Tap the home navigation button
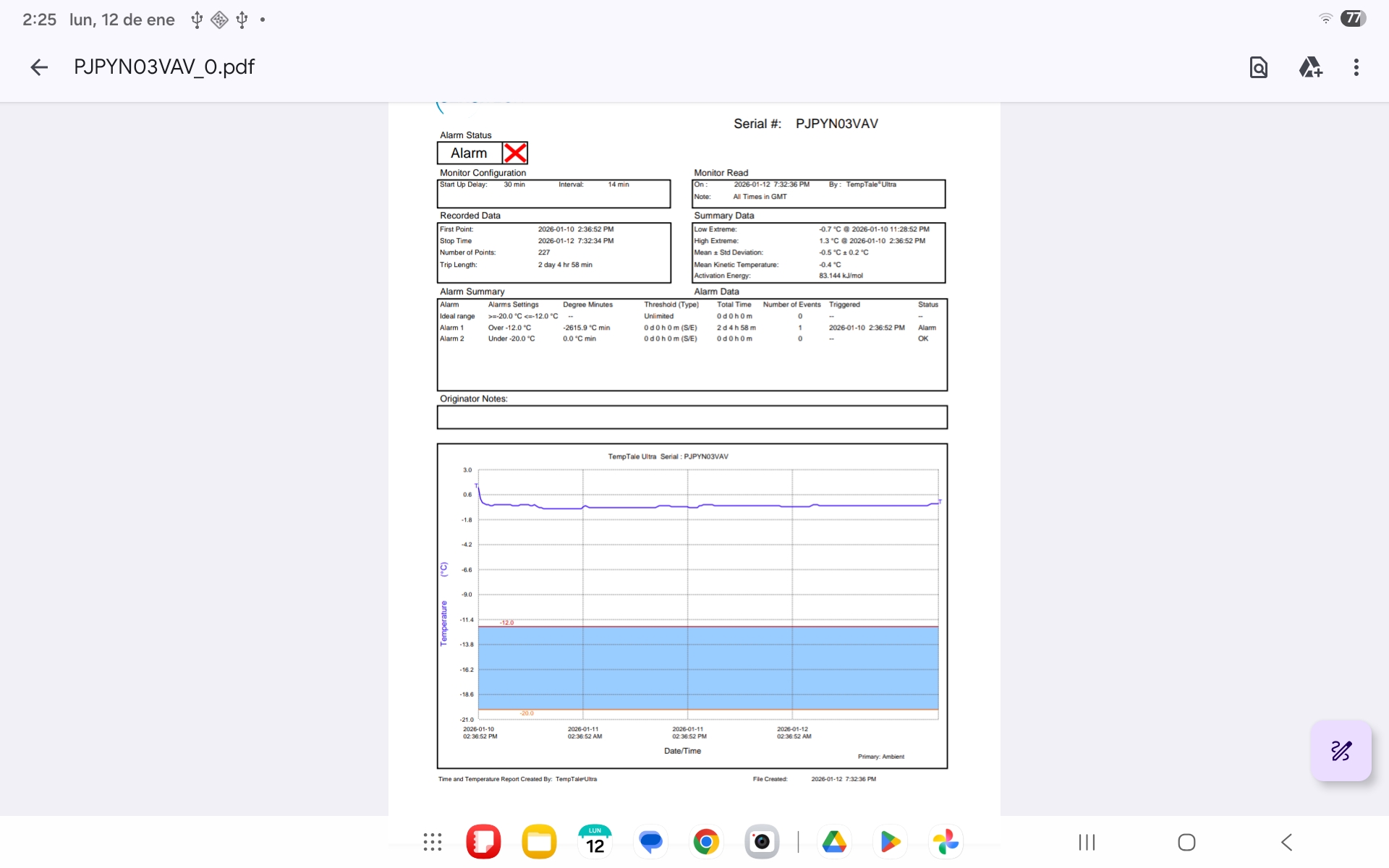Screen dimensions: 1389x868 (x=1186, y=842)
